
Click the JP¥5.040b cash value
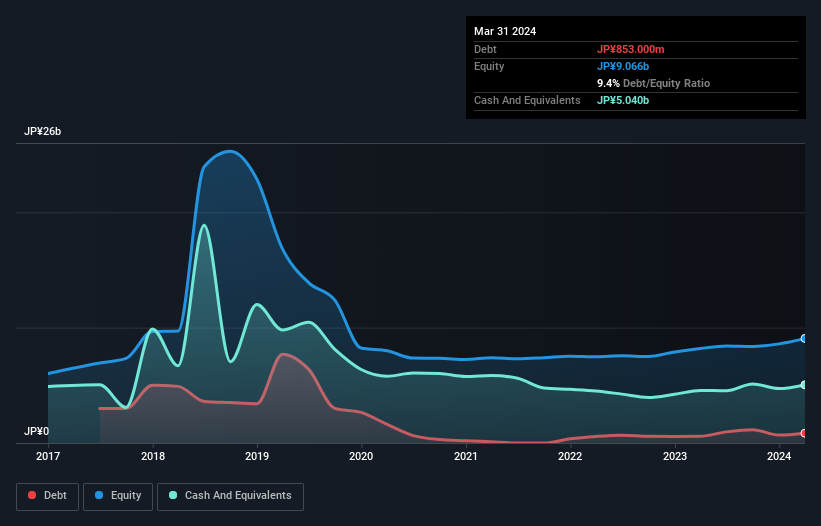coord(623,100)
